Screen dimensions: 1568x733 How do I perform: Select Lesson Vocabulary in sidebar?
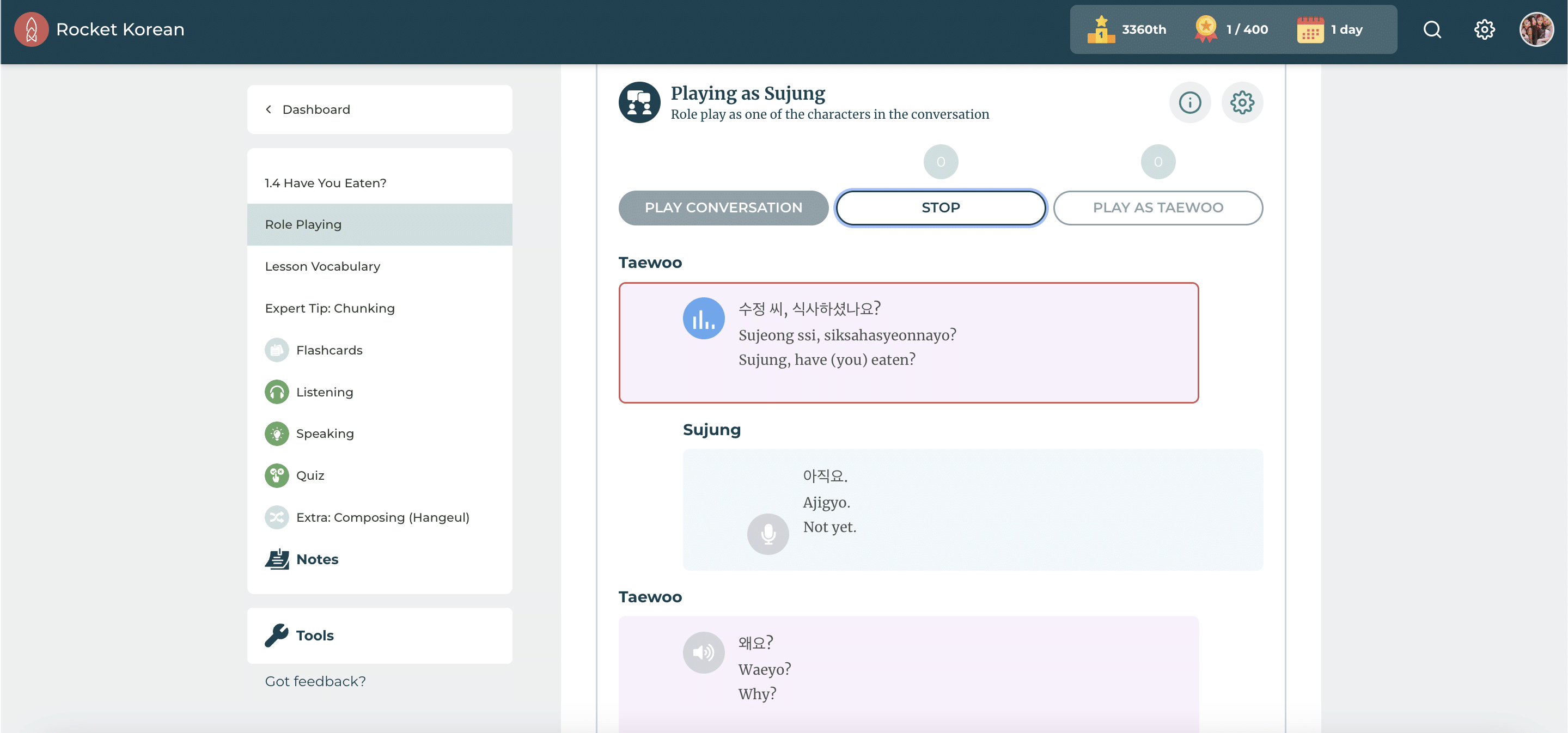[322, 267]
